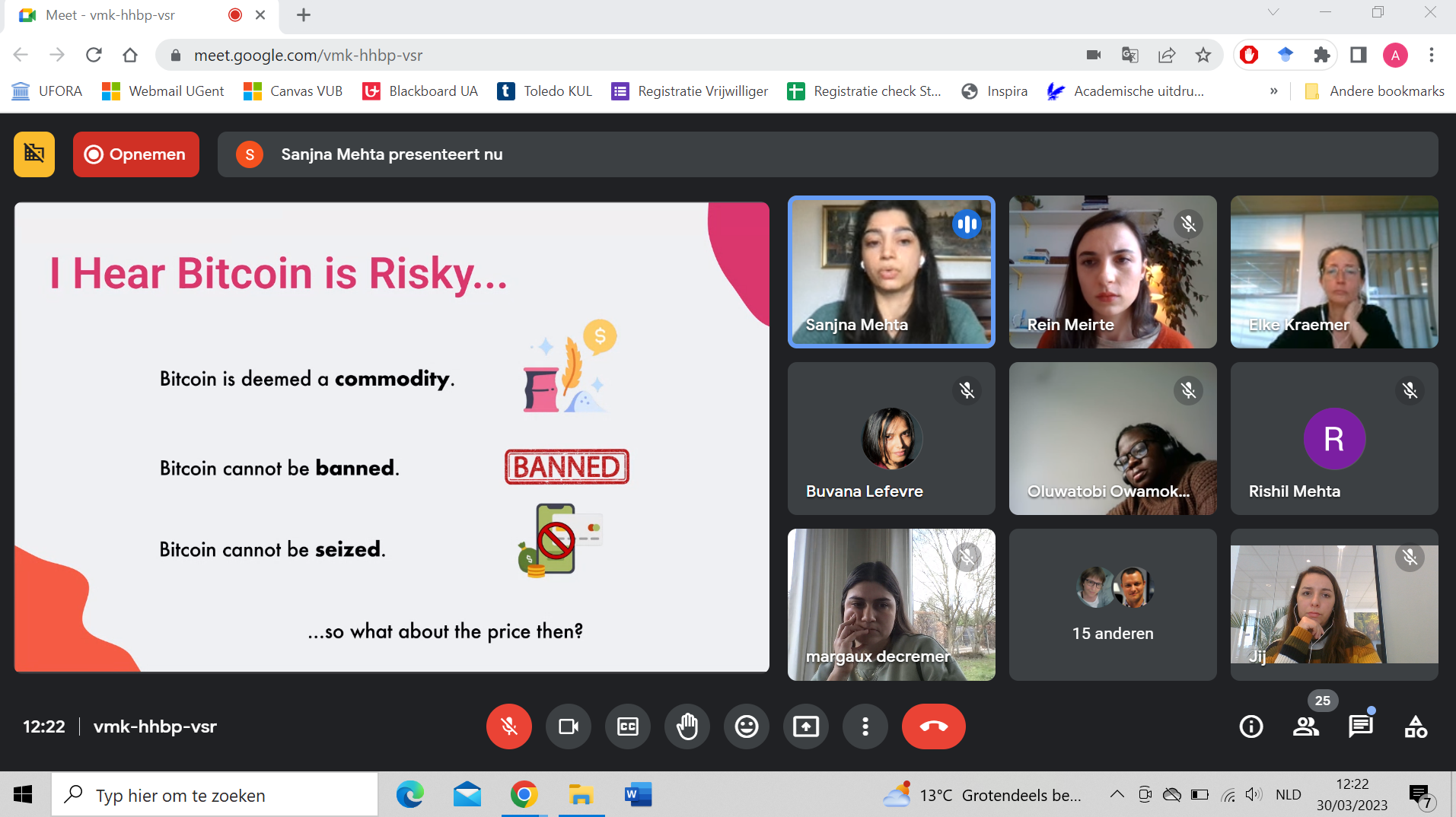Click the yellow presentation-off icon
Screen dimensions: 1456x817
point(34,154)
